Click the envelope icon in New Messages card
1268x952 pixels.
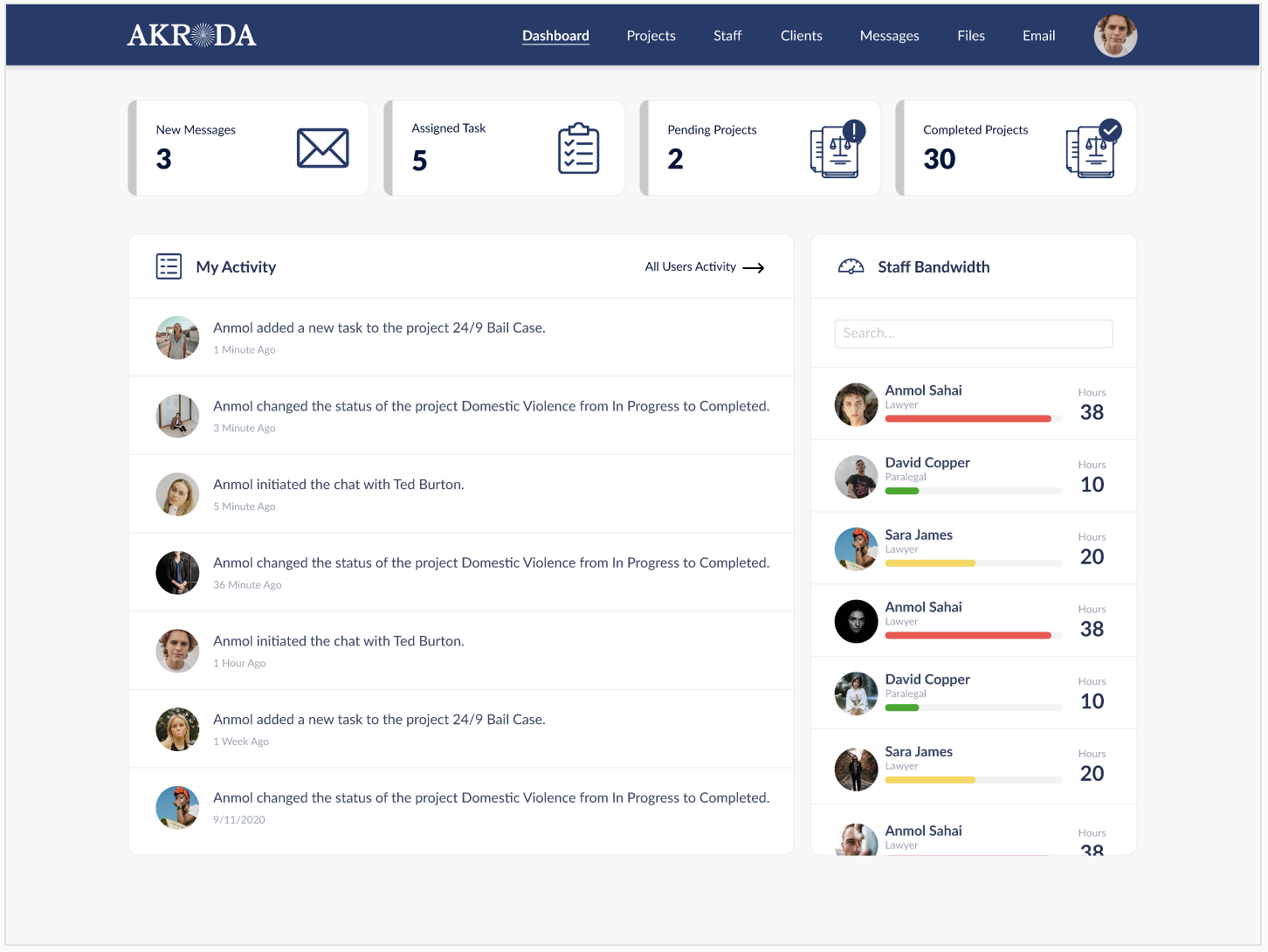pos(322,148)
